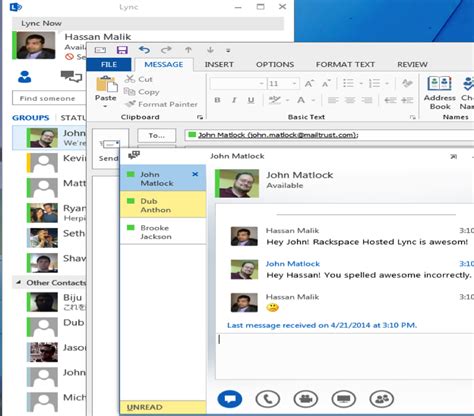Click the Shrink Font icon
The height and width of the screenshot is (416, 474).
(x=326, y=83)
